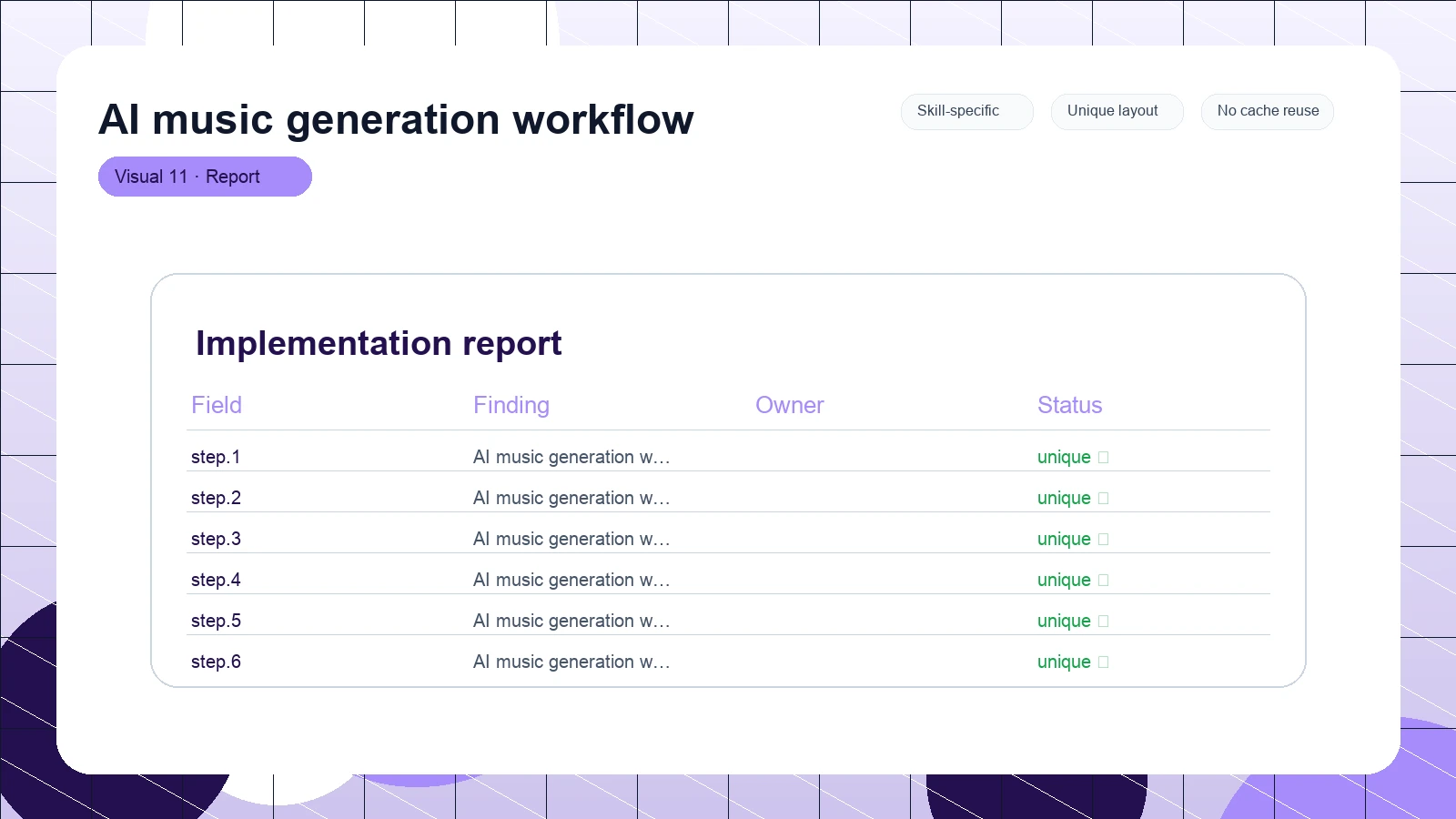Click the Field column header
This screenshot has height=819, width=1456.
pyautogui.click(x=217, y=405)
